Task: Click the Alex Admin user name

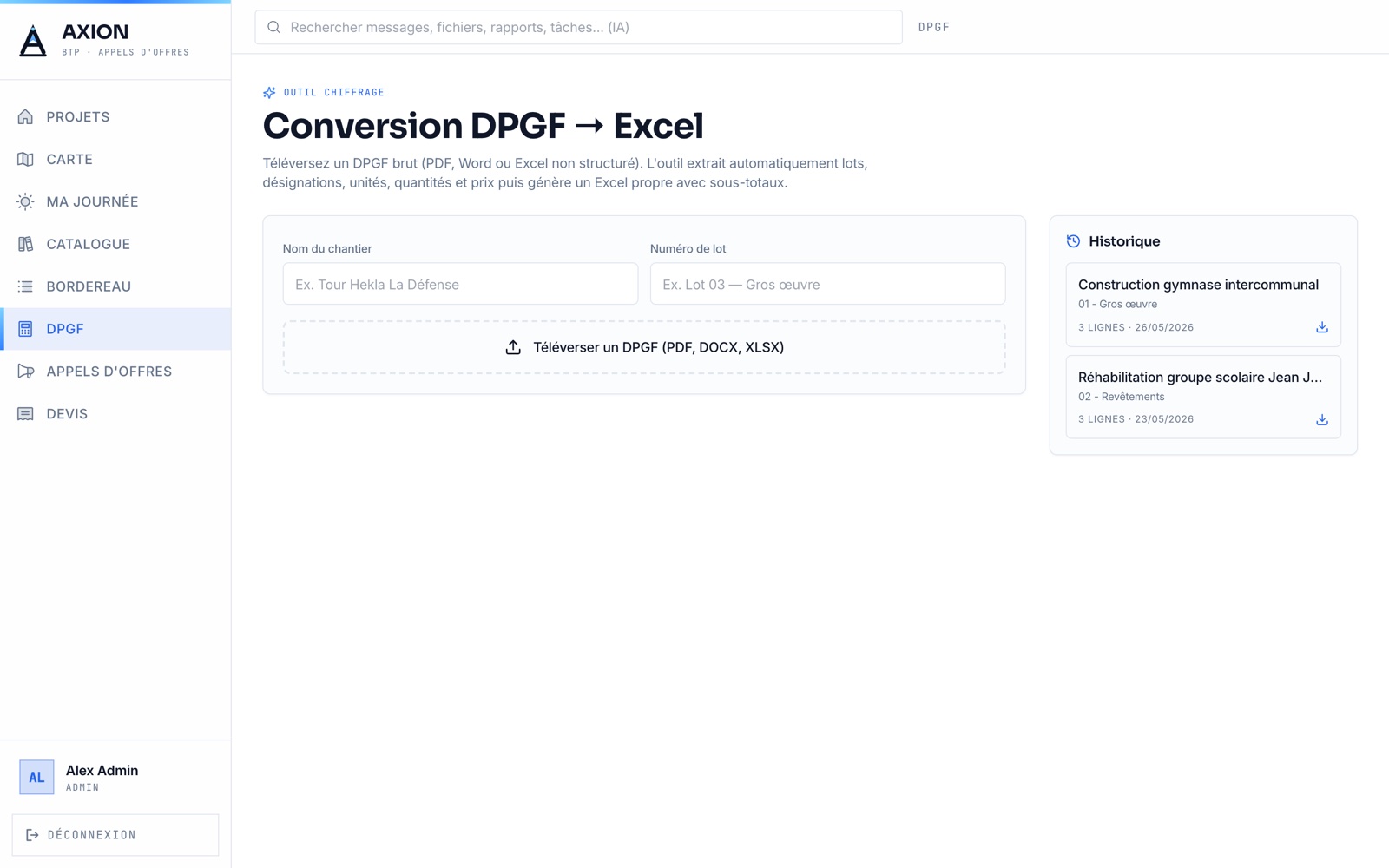Action: (x=102, y=771)
